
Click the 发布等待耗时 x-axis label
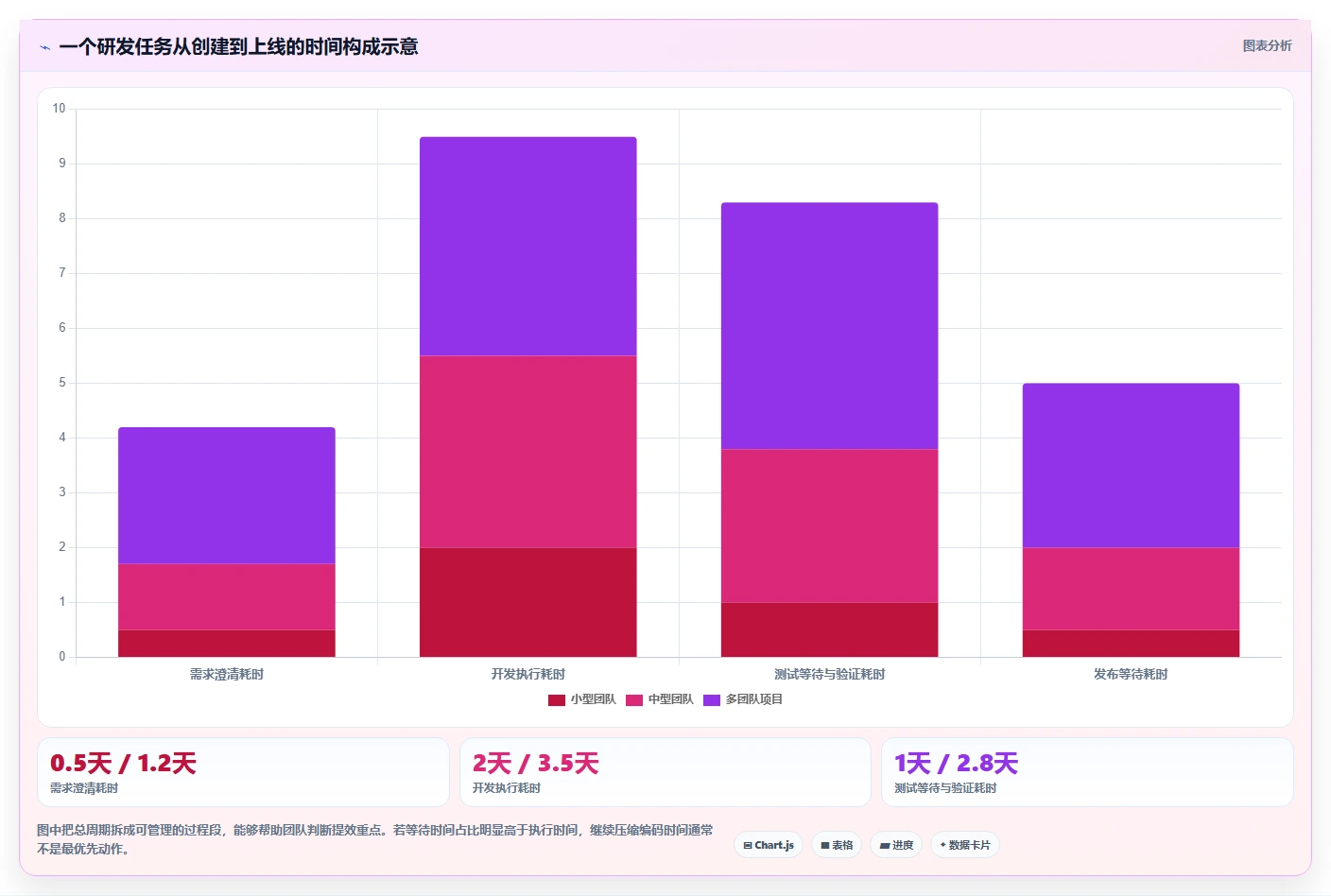tap(1132, 674)
